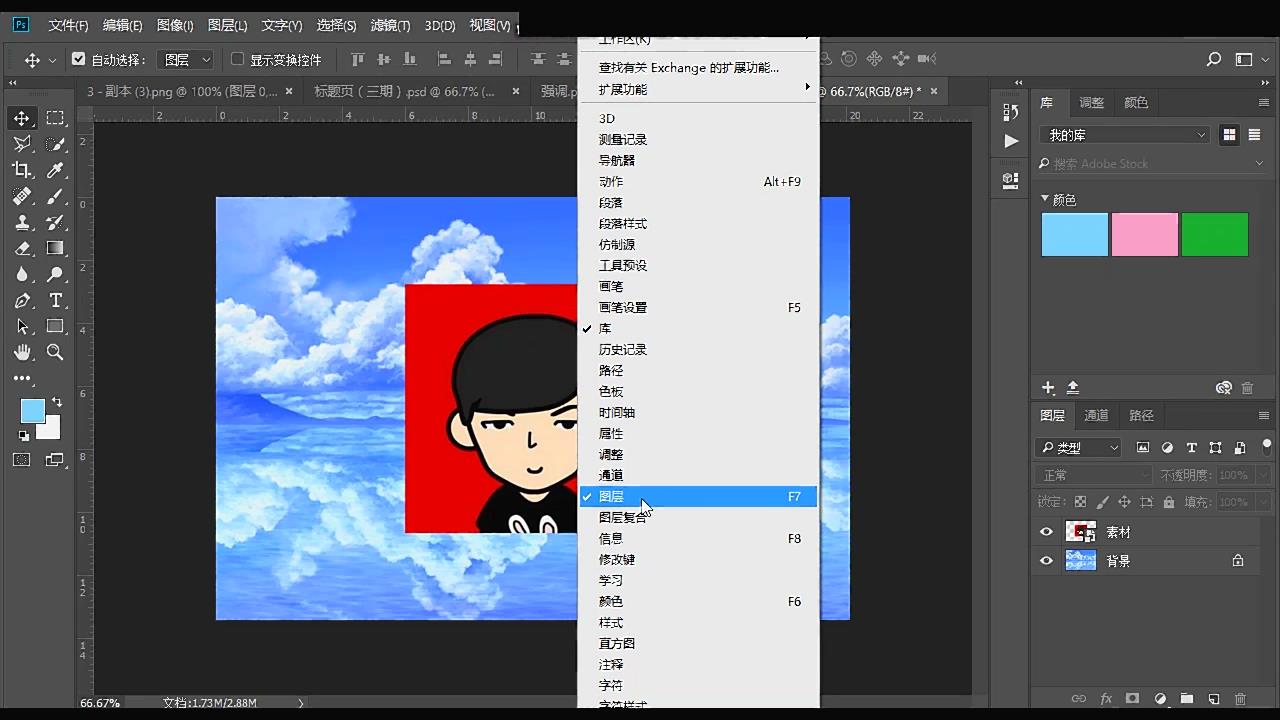
Task: Select the Dodge tool
Action: 55,274
